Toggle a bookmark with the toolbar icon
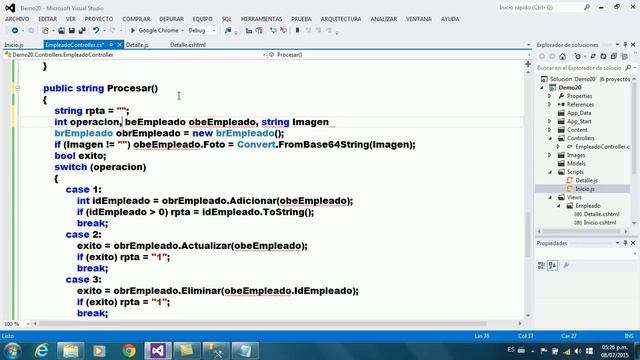Viewport: 640px width, 360px height. (297, 31)
